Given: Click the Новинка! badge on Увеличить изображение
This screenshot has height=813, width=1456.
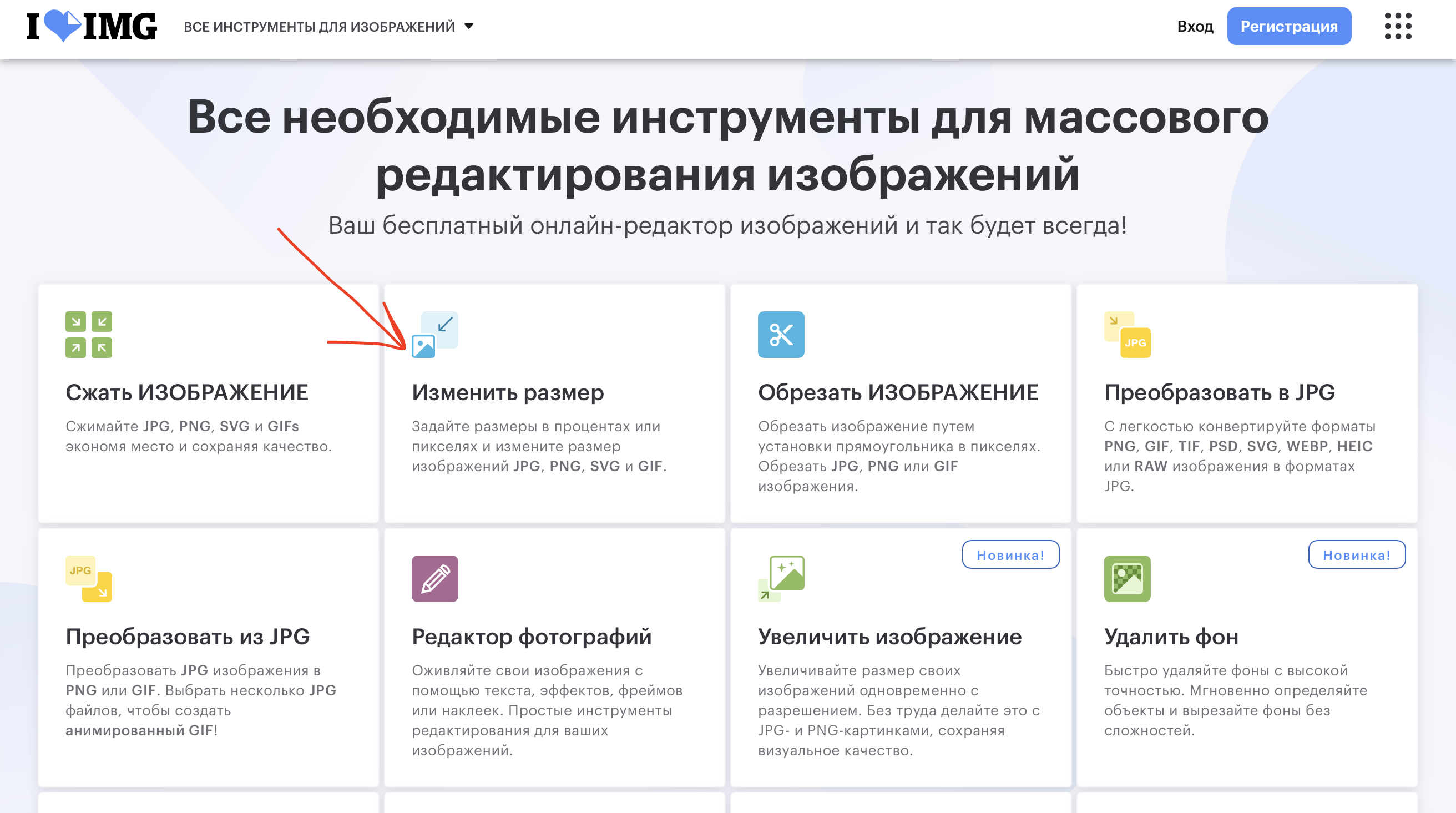Looking at the screenshot, I should point(1010,554).
